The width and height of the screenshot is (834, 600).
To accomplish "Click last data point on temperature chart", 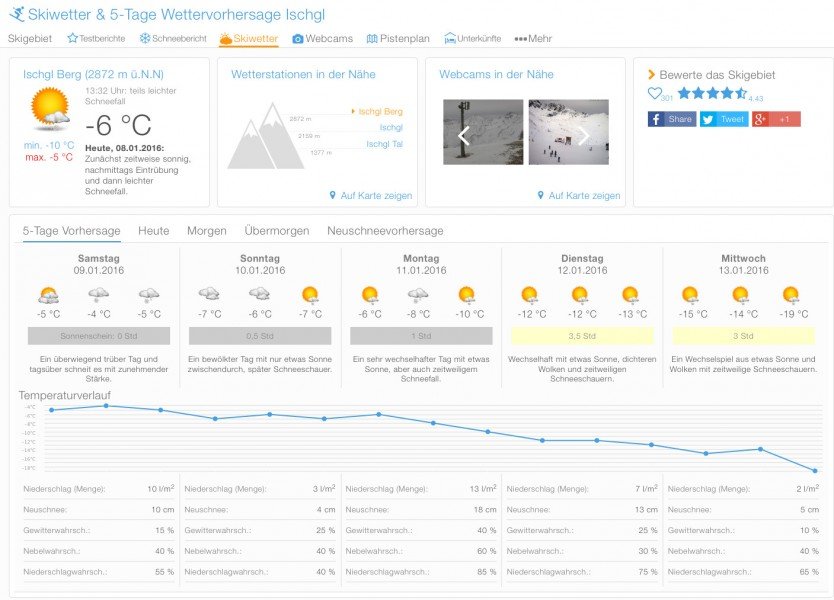I will [815, 471].
